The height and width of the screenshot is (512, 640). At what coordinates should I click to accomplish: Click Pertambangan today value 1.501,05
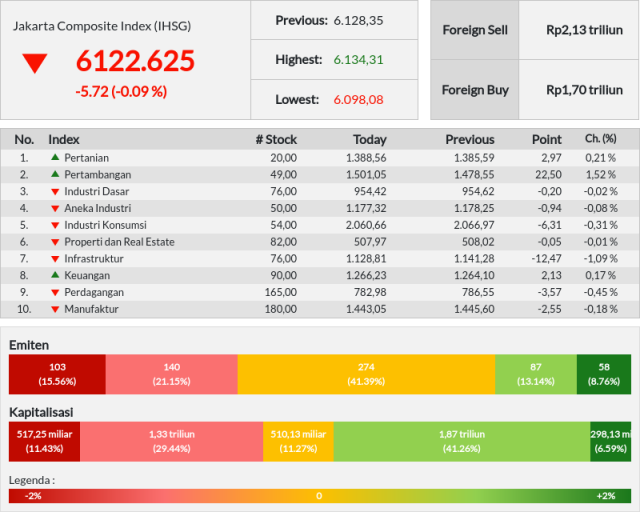[366, 175]
